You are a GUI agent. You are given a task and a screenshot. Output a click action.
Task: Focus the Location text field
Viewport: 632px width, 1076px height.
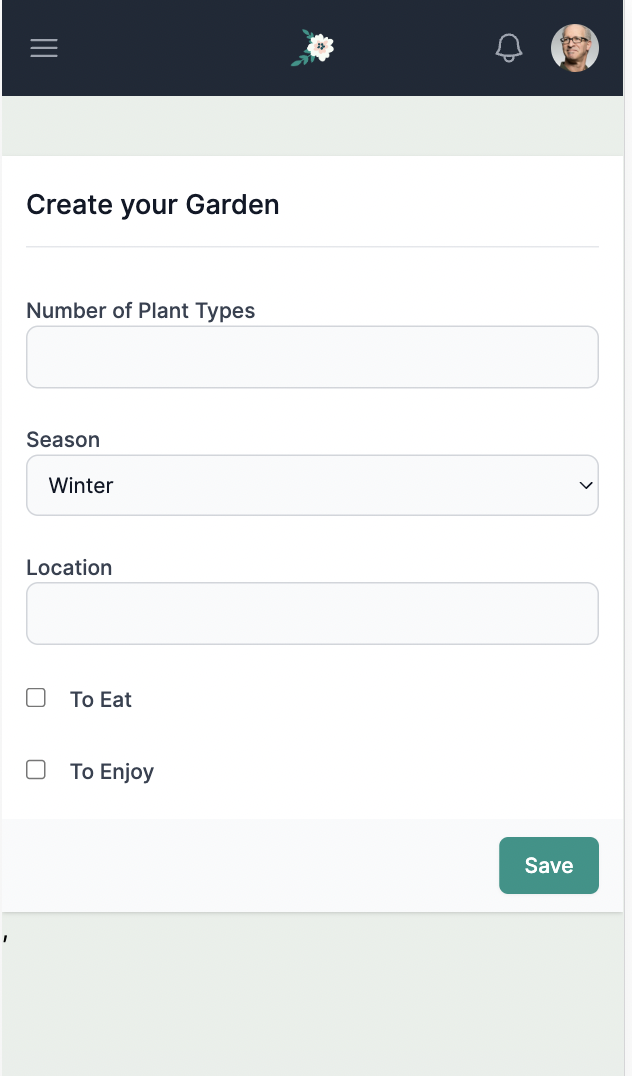[x=312, y=614]
